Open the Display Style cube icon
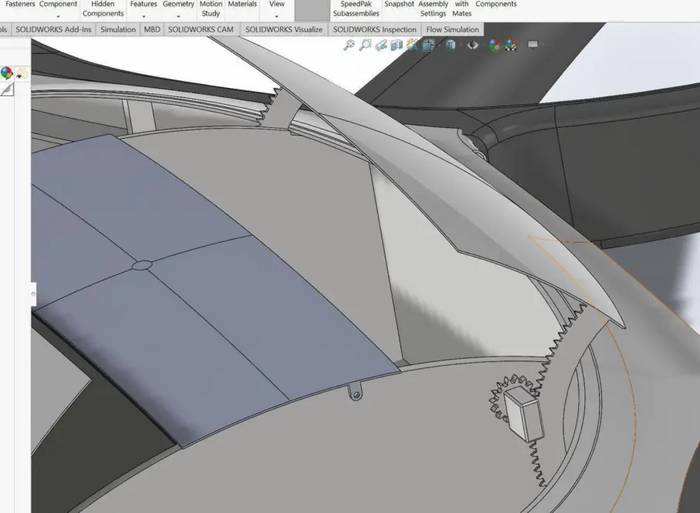This screenshot has height=513, width=700. [449, 45]
